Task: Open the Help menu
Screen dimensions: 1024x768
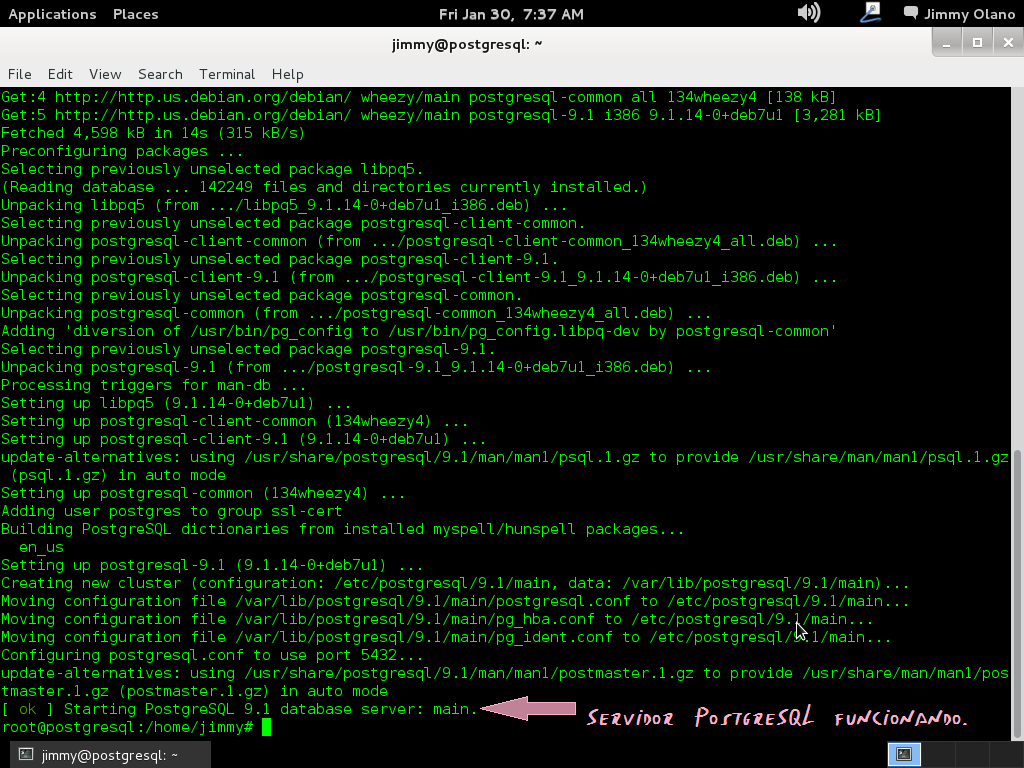Action: pos(287,74)
